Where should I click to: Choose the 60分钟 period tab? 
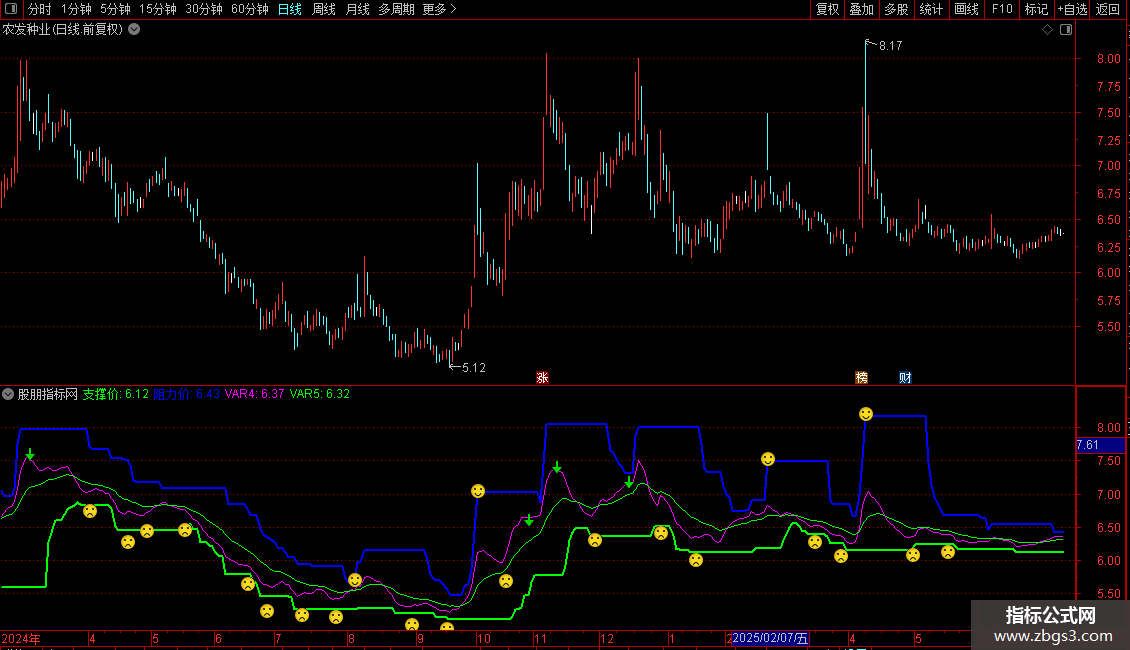[x=250, y=9]
